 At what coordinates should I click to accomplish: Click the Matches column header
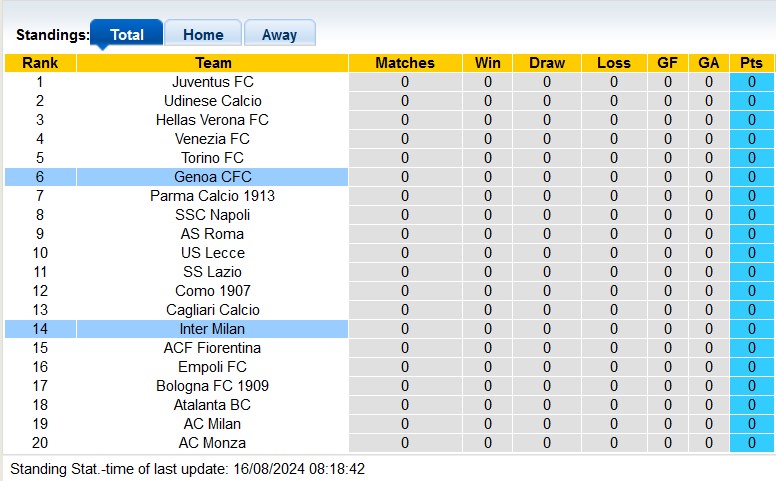(x=405, y=63)
